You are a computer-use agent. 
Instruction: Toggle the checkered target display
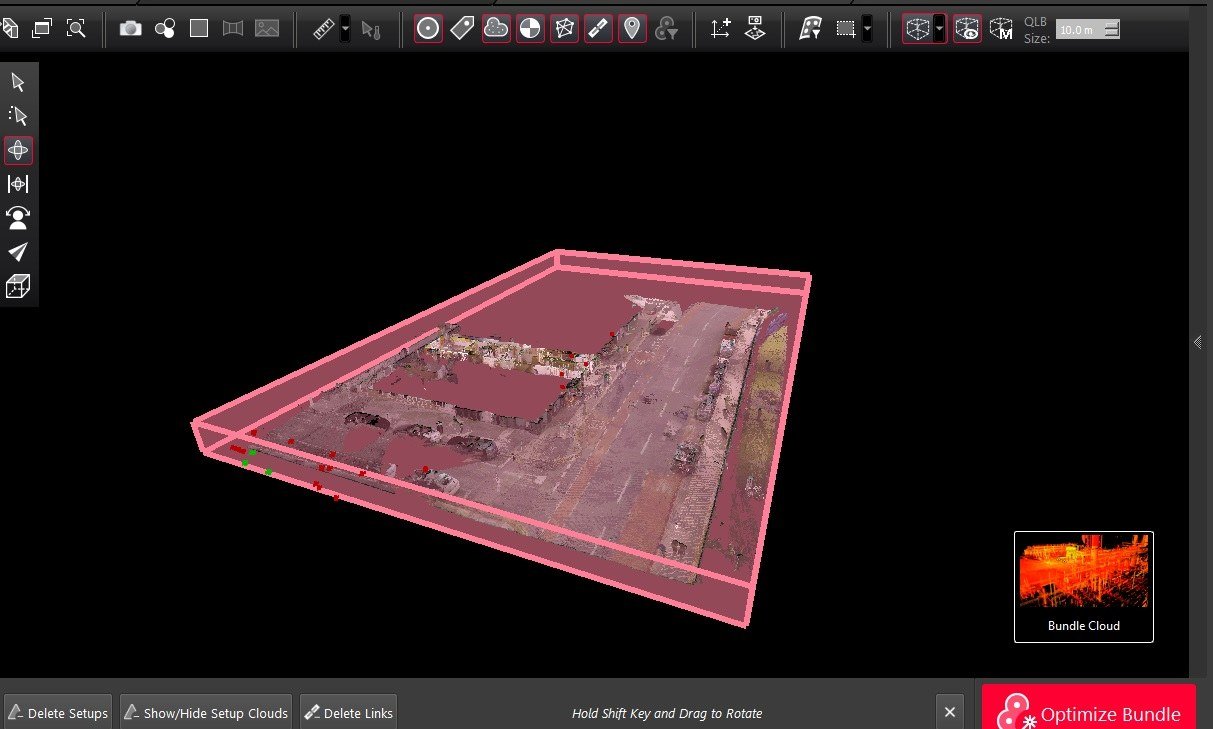tap(530, 29)
